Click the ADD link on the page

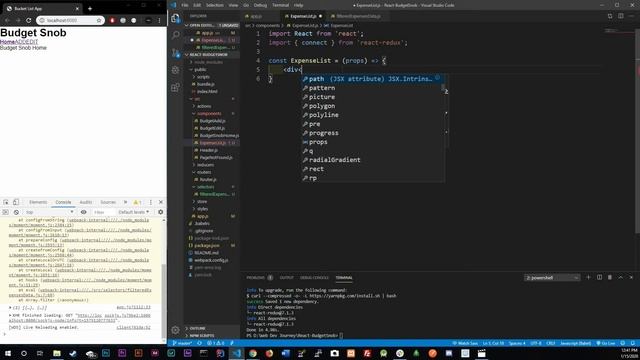coord(20,42)
